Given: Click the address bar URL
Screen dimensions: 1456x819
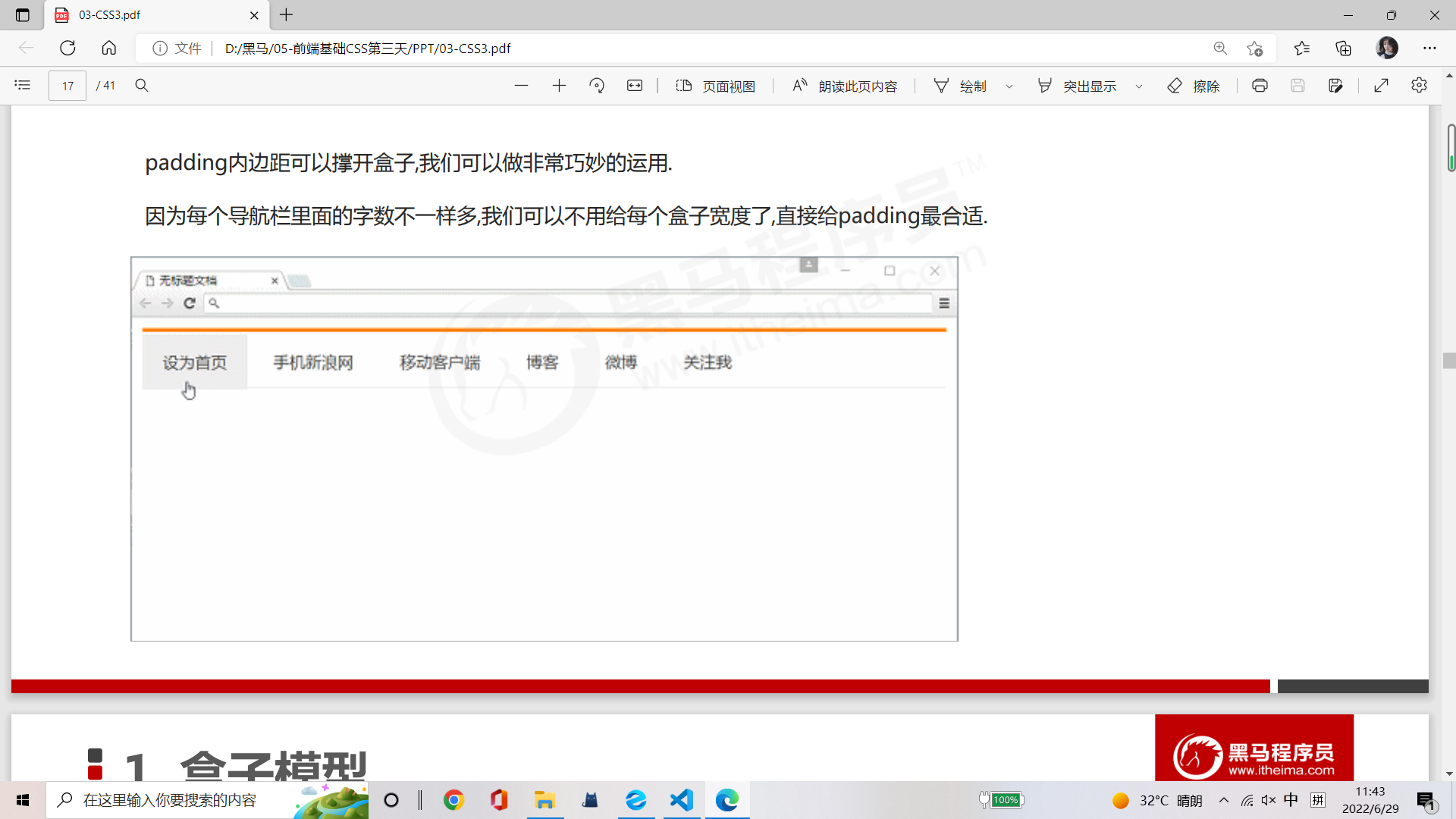Looking at the screenshot, I should [368, 49].
